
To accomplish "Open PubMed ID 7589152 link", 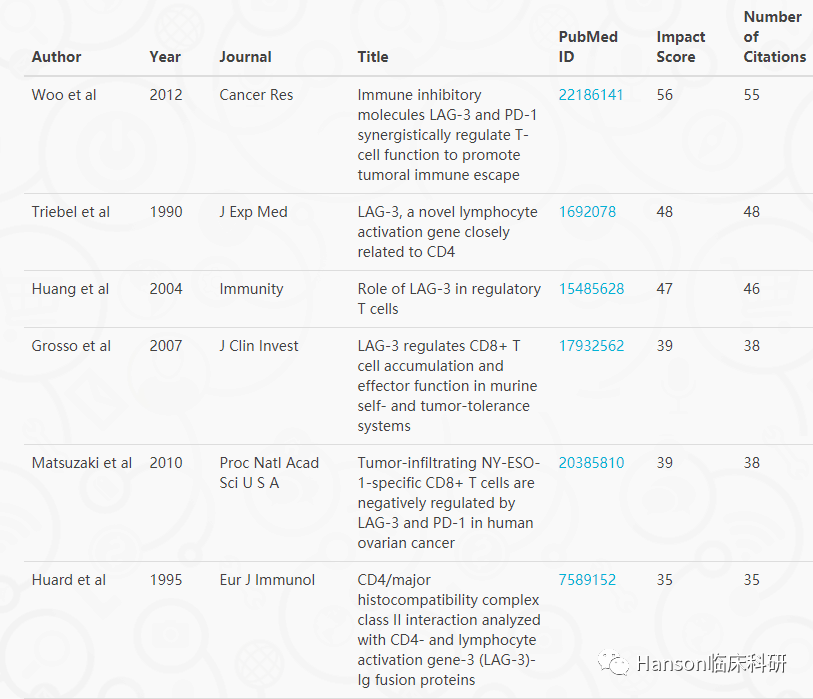I will [x=587, y=580].
